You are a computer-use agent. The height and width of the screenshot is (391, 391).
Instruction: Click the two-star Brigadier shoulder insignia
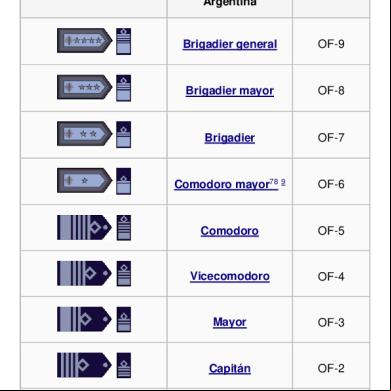click(x=85, y=134)
